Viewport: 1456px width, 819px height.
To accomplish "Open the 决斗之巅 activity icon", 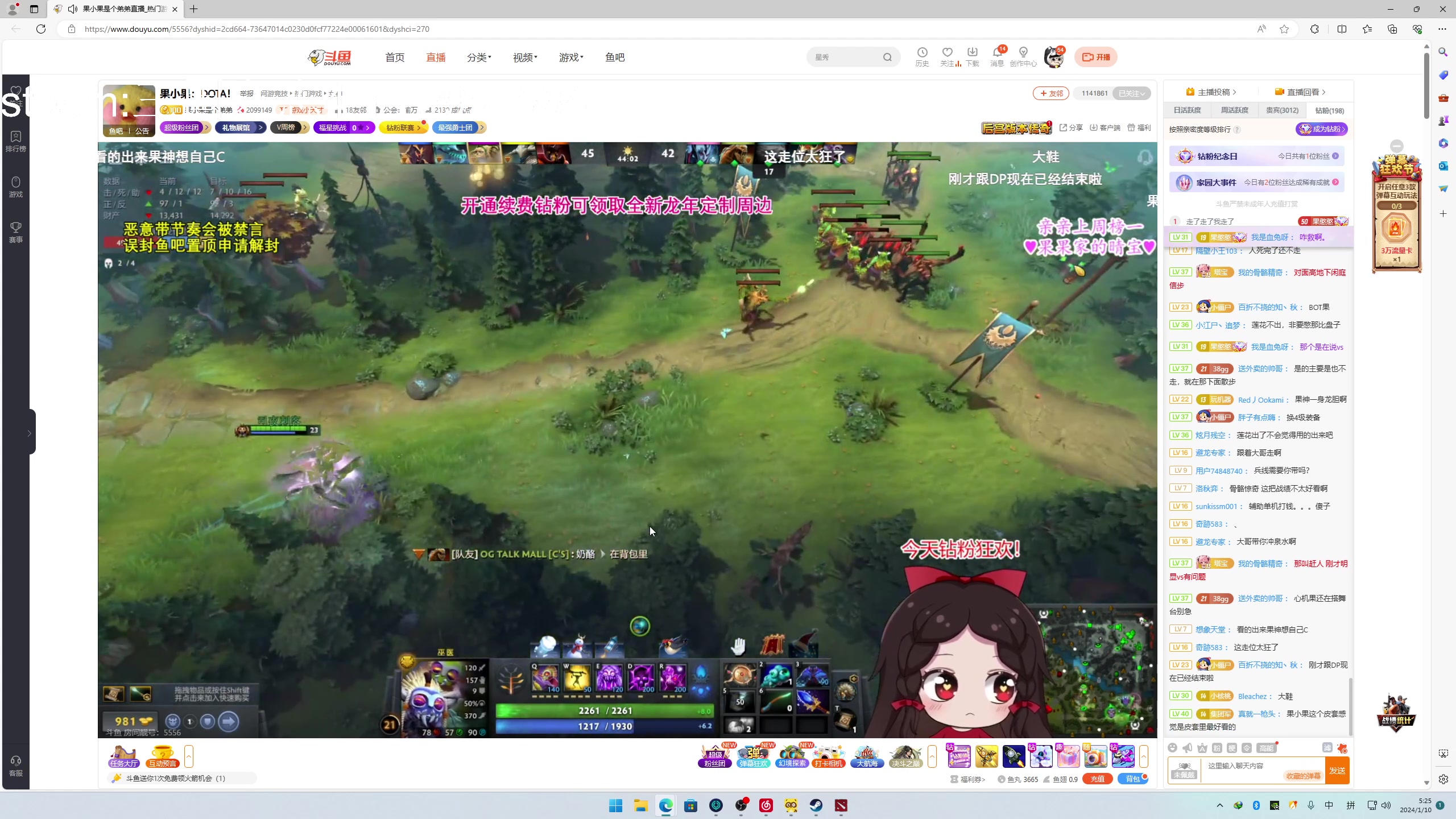I will pos(905,756).
